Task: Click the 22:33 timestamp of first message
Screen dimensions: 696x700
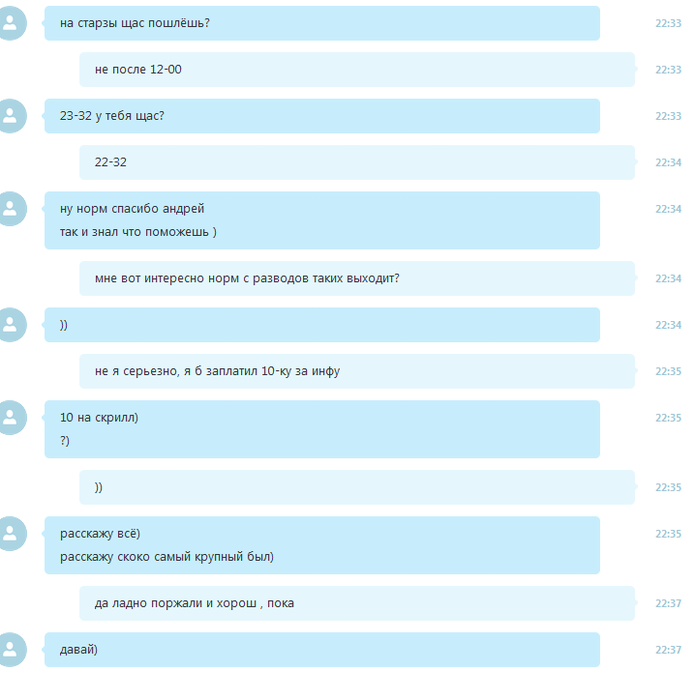Action: pyautogui.click(x=668, y=23)
